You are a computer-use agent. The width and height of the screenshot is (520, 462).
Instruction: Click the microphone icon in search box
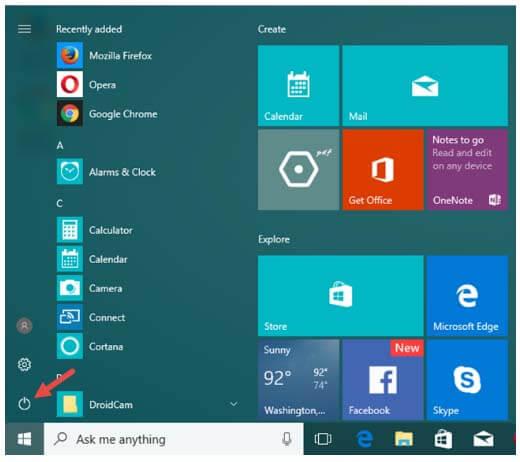point(287,439)
